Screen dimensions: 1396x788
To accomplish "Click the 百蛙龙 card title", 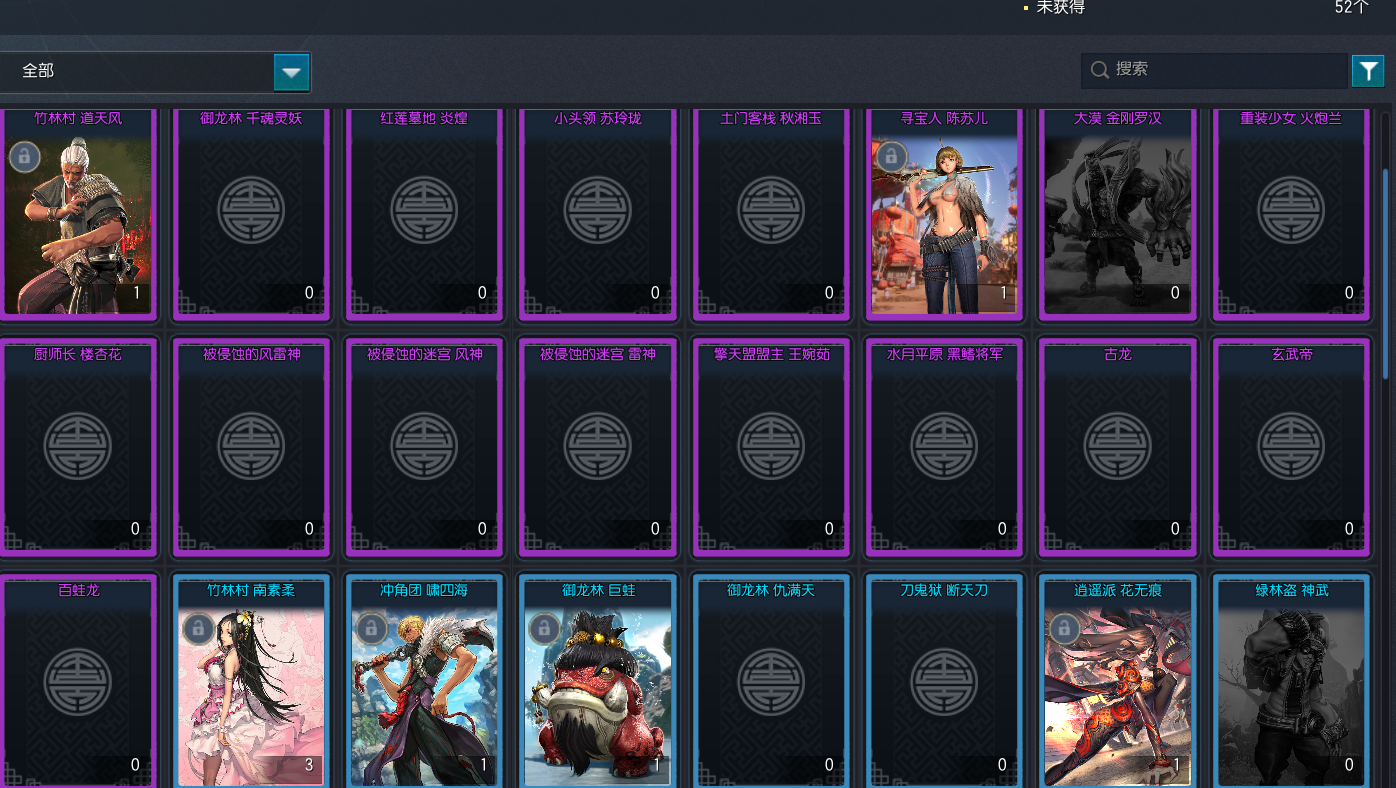I will click(x=78, y=590).
